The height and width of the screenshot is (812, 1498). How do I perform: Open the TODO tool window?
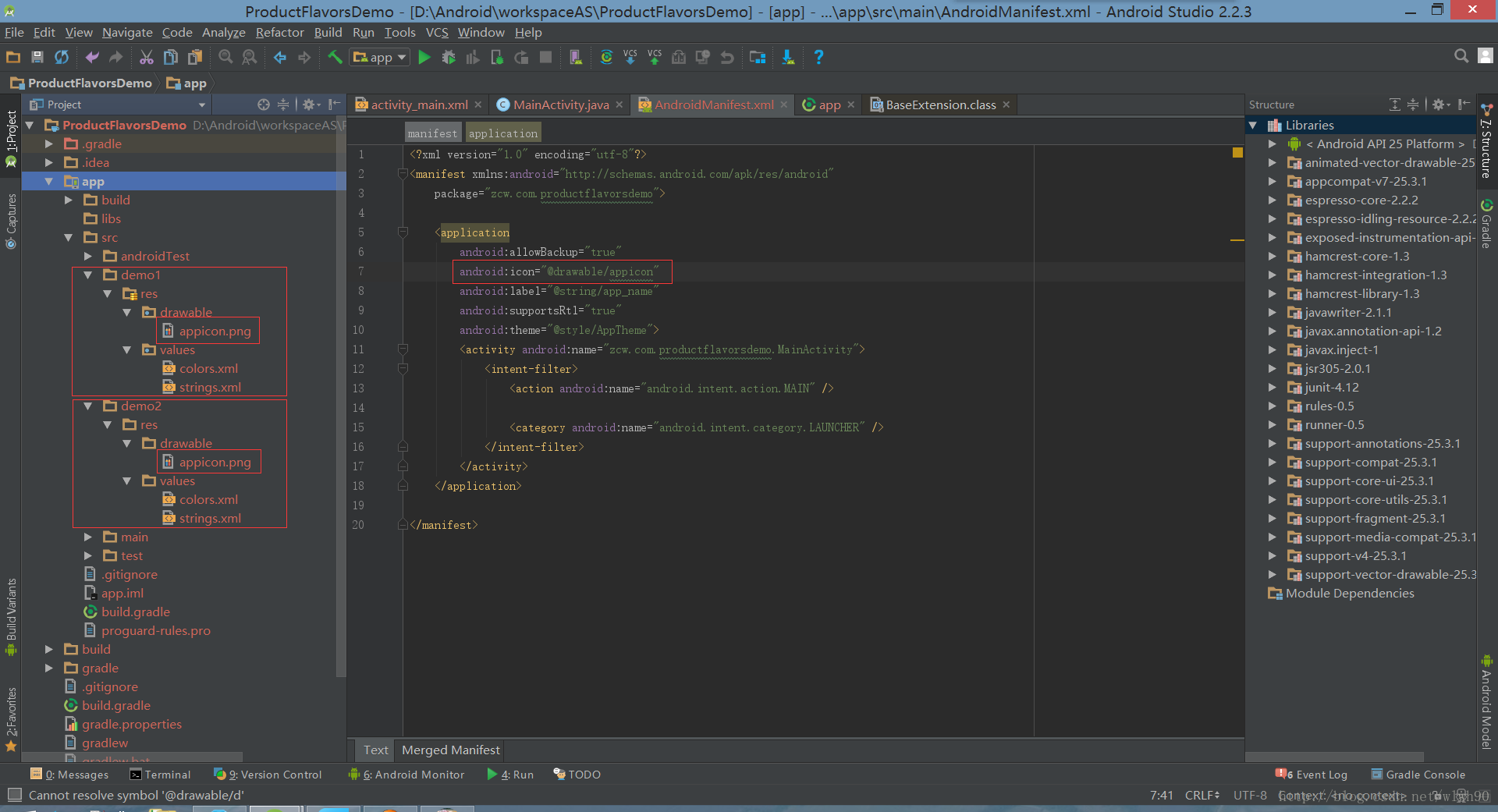[577, 775]
